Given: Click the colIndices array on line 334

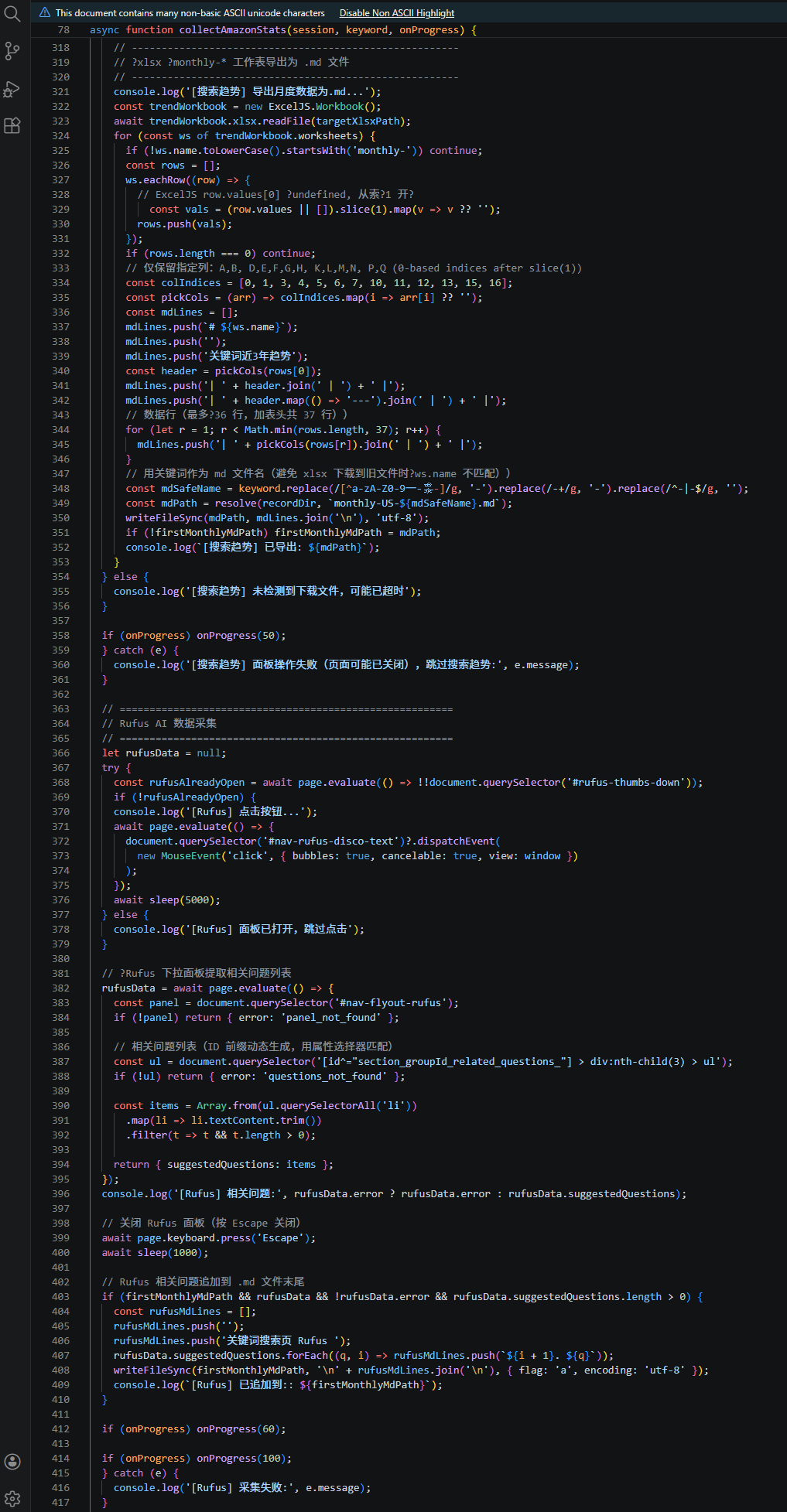Looking at the screenshot, I should click(x=373, y=283).
